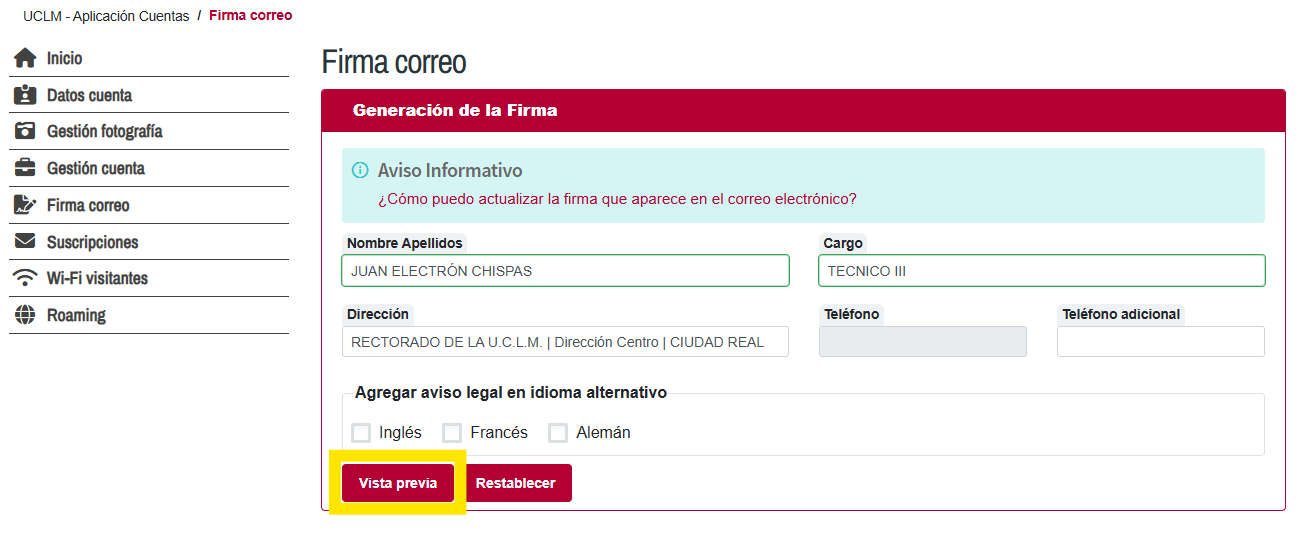Click the info icon next to Aviso Informativo
1309x552 pixels.
(x=360, y=171)
